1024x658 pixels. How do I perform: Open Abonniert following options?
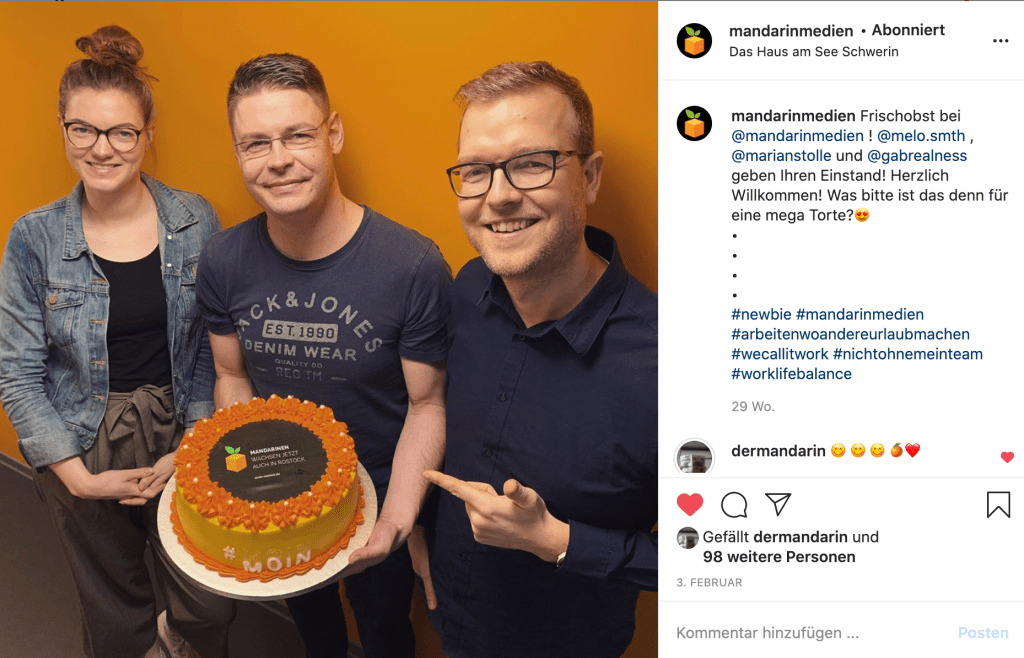(908, 30)
